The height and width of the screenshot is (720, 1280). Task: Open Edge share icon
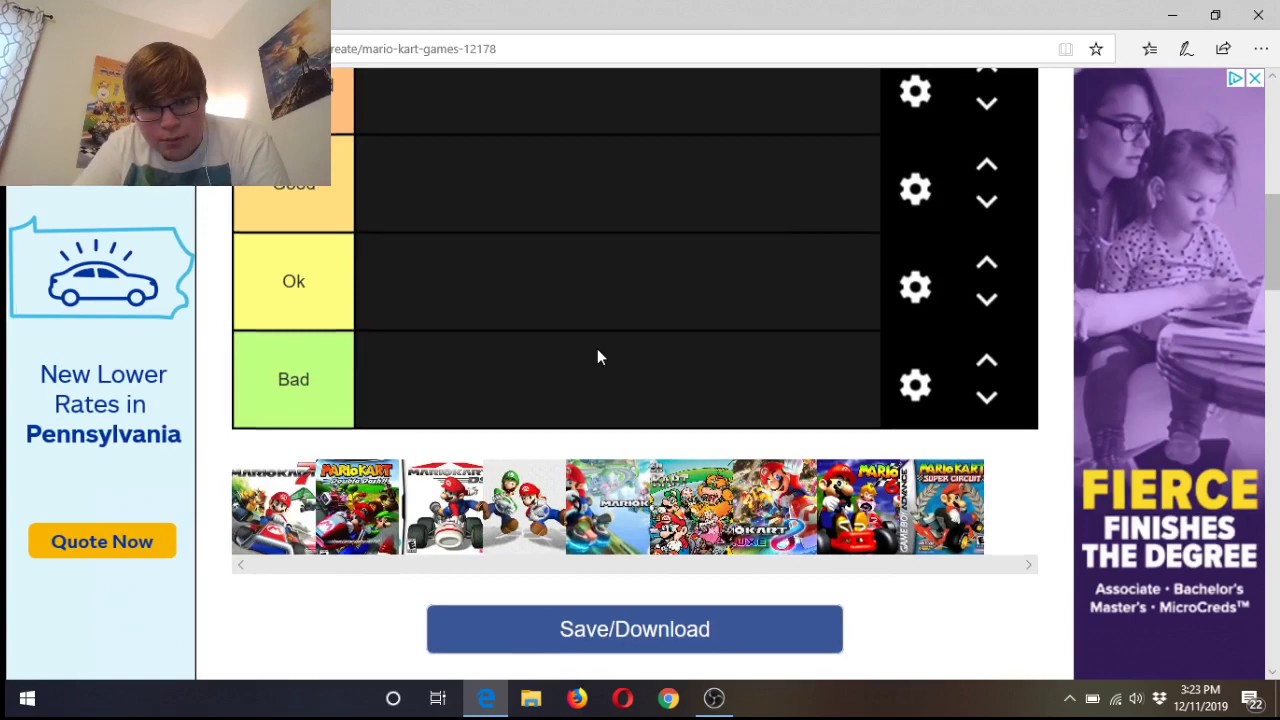[1223, 48]
